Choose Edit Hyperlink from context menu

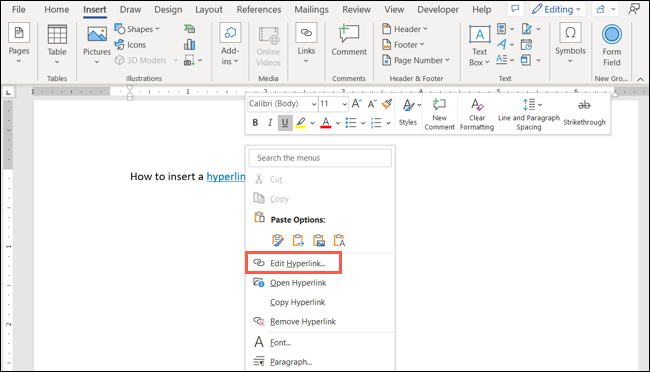(x=293, y=263)
